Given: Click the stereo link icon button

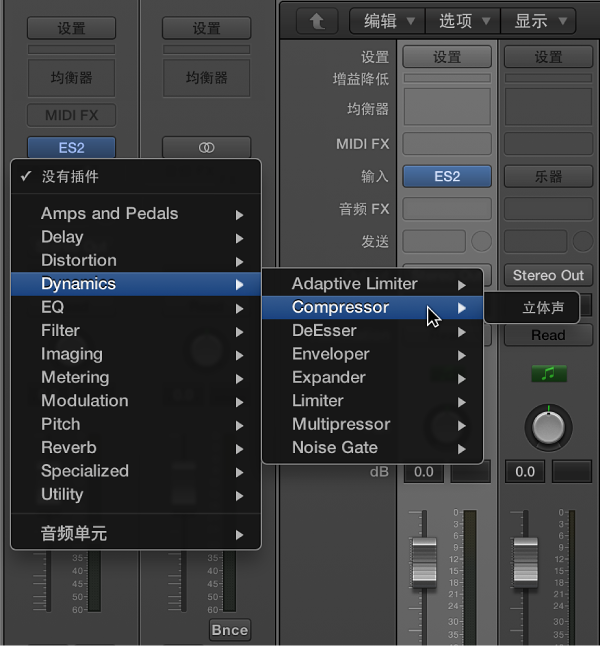Looking at the screenshot, I should point(206,147).
